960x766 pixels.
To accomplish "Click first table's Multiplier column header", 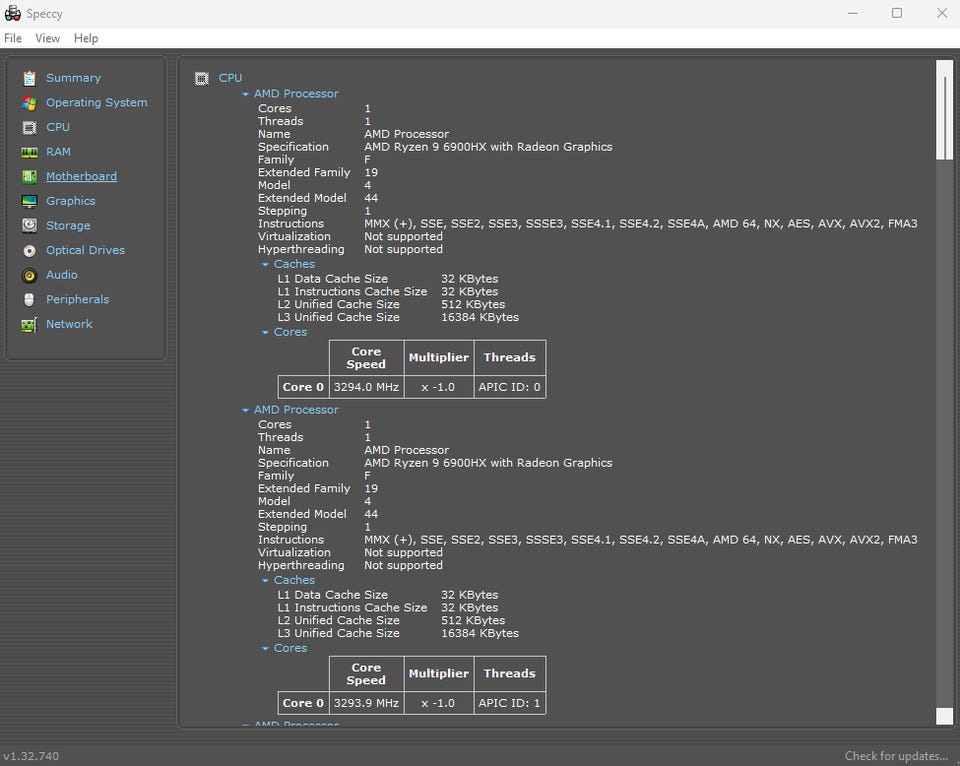I will pos(438,358).
